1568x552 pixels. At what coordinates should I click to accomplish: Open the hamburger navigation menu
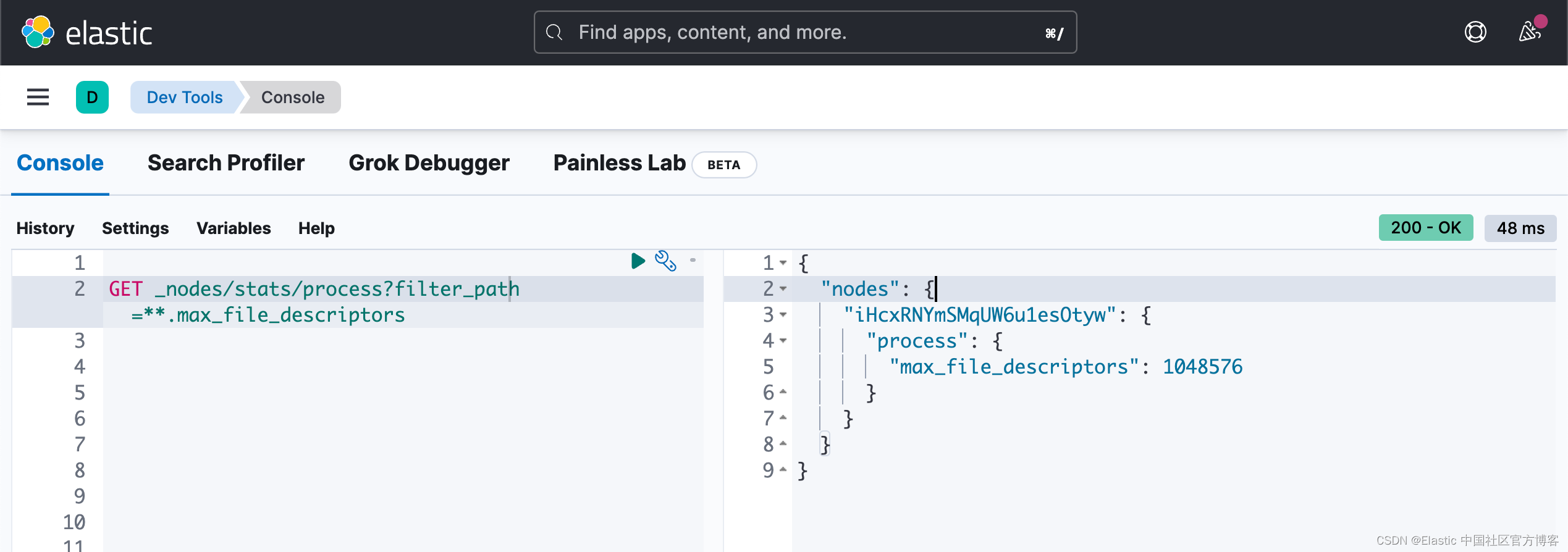(x=38, y=97)
